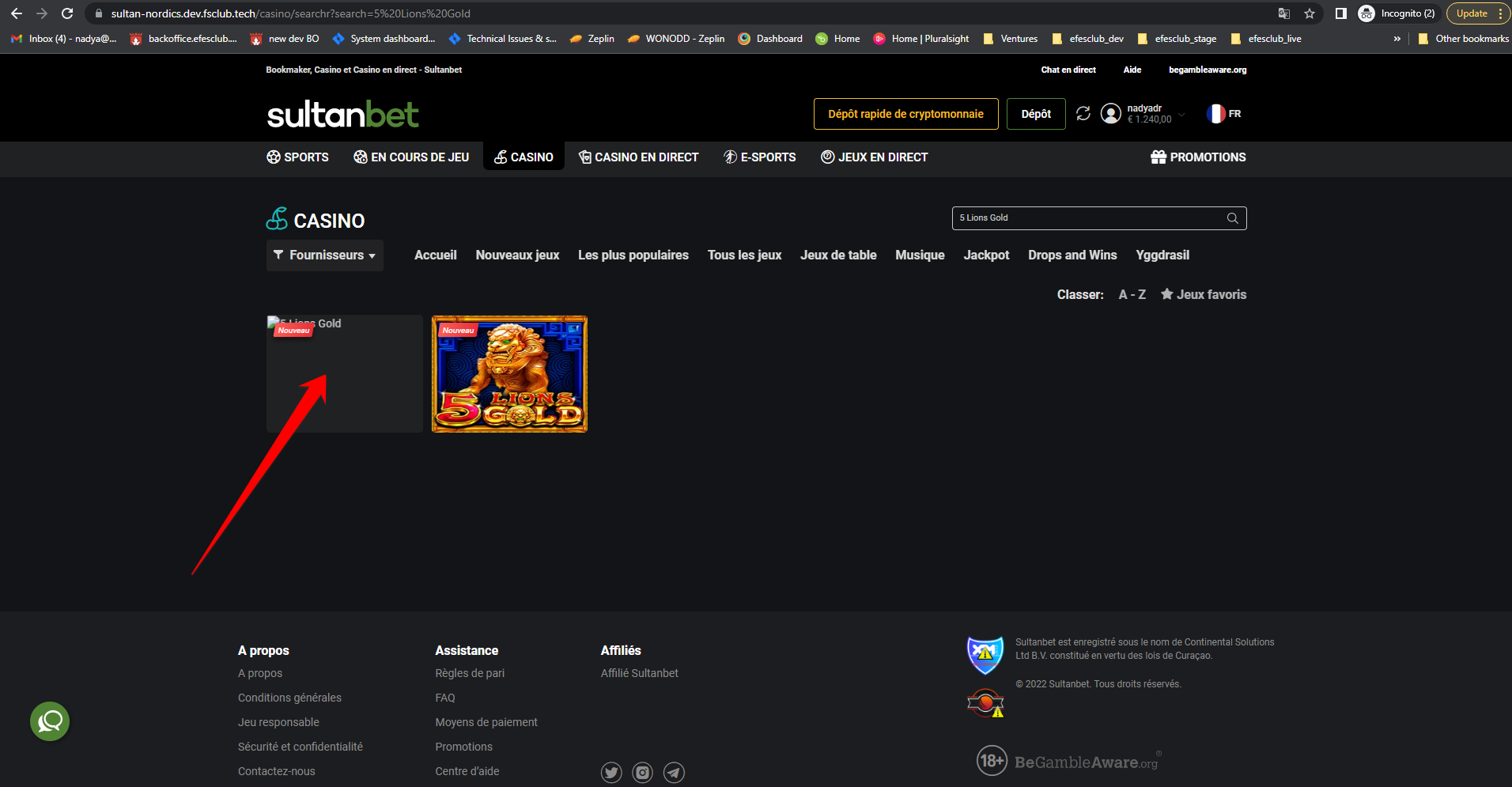The image size is (1512, 787).
Task: Open CASINO EN DIRECT tab
Action: pos(639,157)
